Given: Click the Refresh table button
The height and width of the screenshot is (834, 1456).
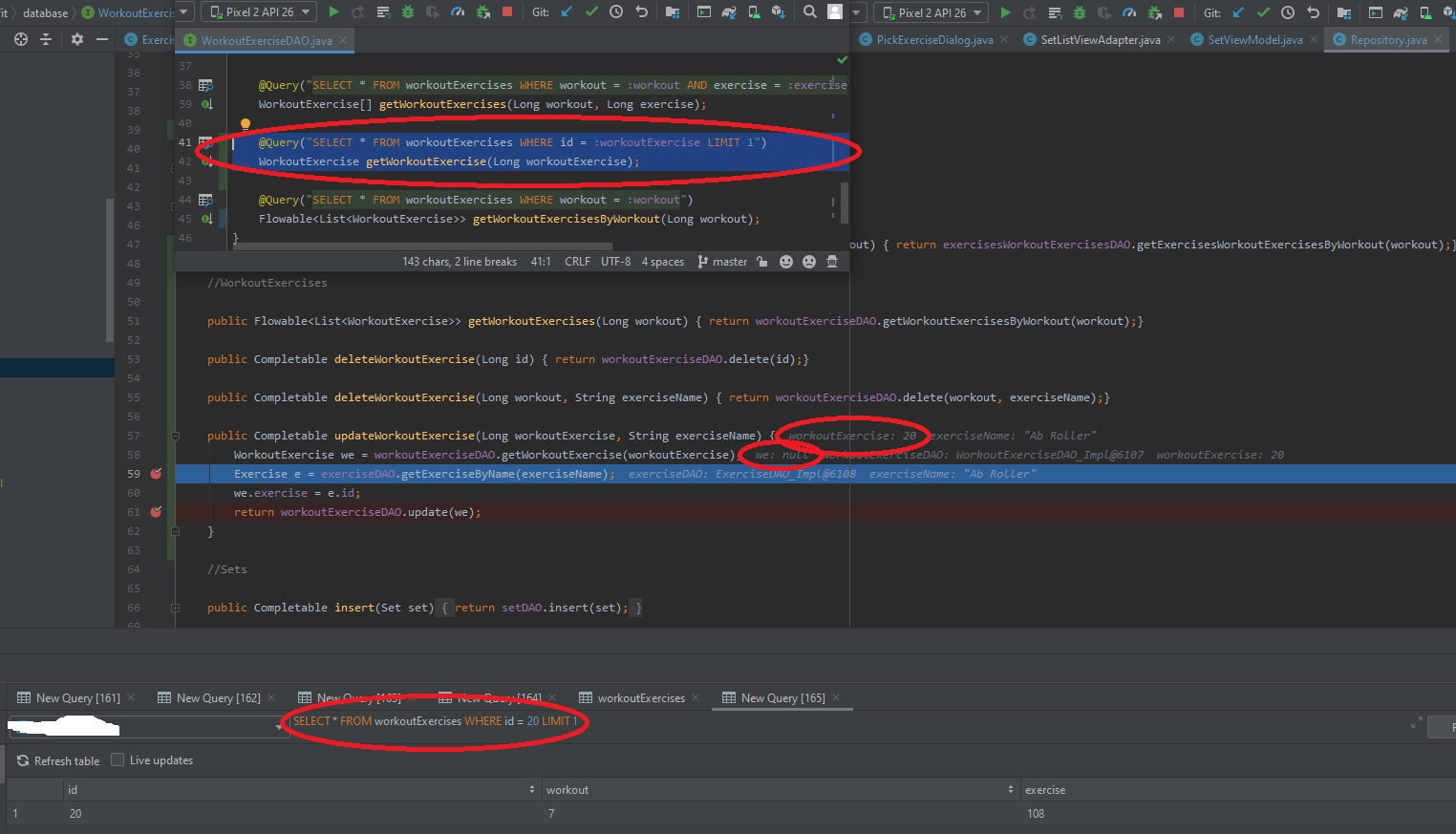Looking at the screenshot, I should (57, 760).
